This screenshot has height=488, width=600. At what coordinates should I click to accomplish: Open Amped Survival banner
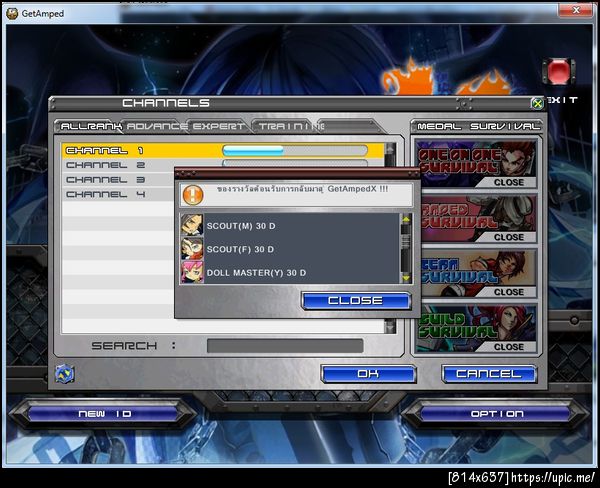[x=478, y=219]
